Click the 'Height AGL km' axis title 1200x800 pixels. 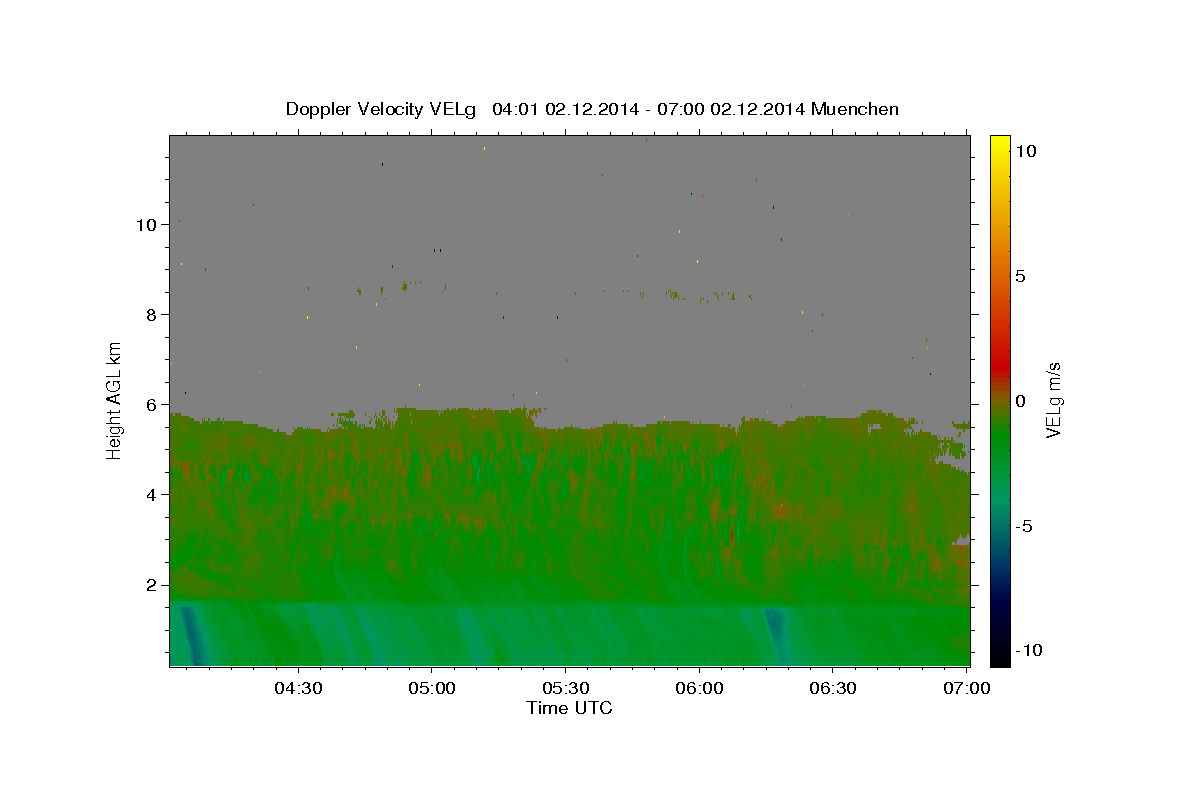pyautogui.click(x=115, y=400)
